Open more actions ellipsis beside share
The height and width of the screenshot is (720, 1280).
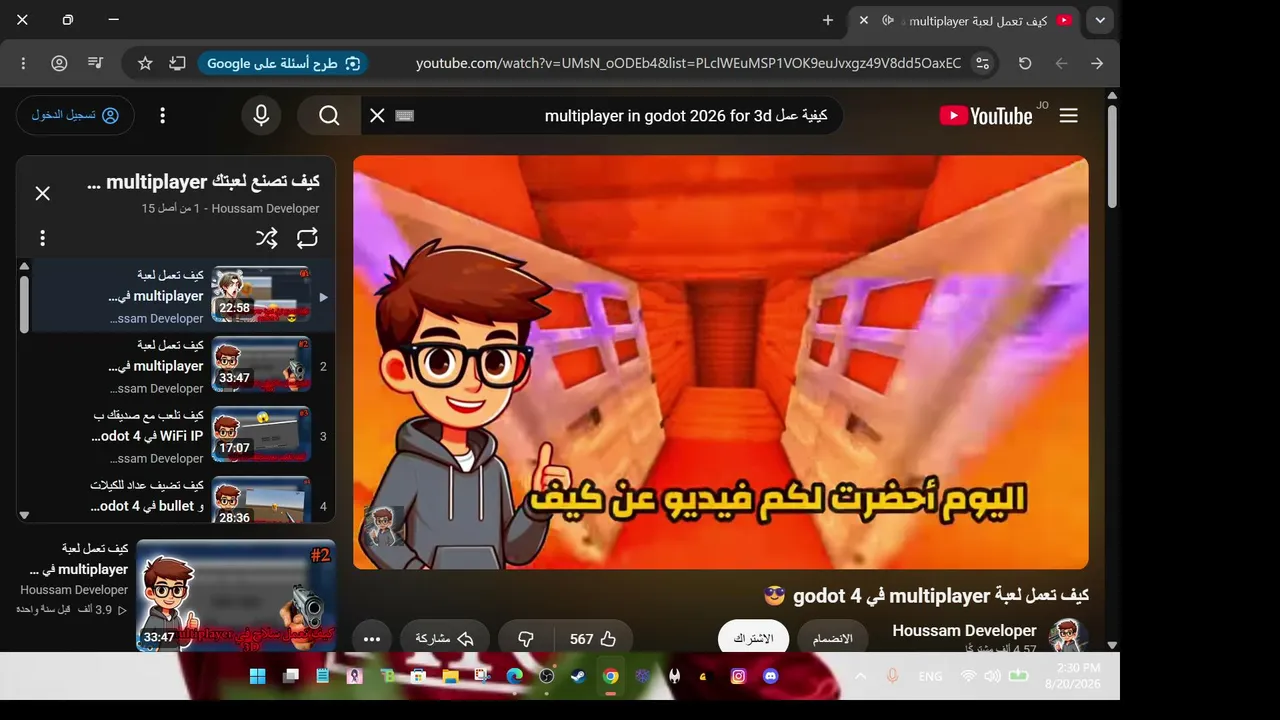[372, 639]
